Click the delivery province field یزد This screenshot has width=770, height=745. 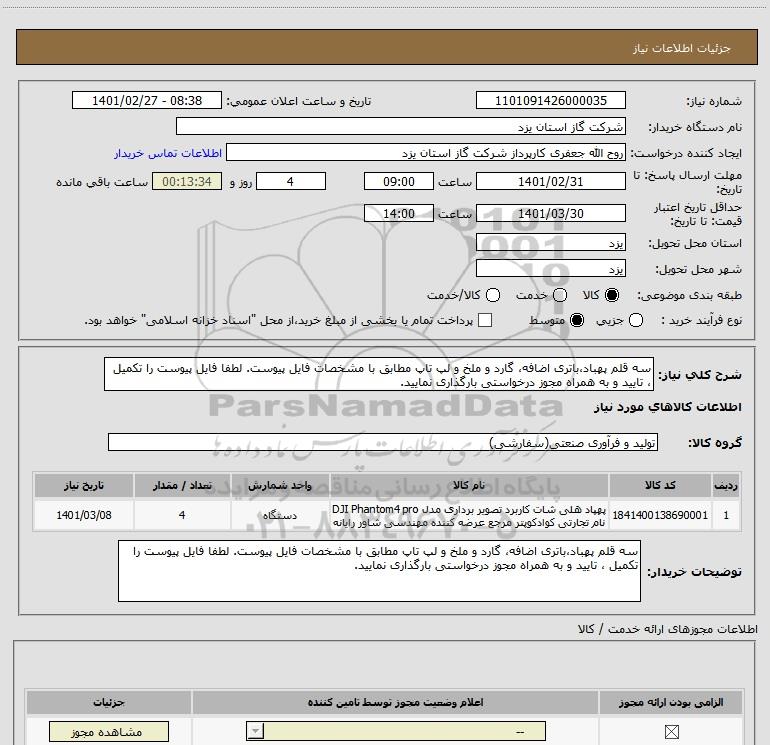point(550,243)
